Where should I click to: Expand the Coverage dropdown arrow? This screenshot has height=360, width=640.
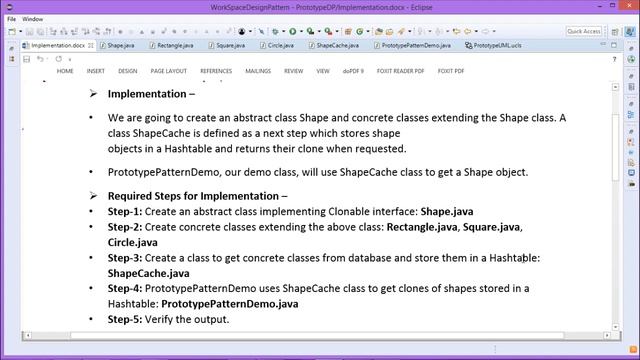[x=319, y=31]
